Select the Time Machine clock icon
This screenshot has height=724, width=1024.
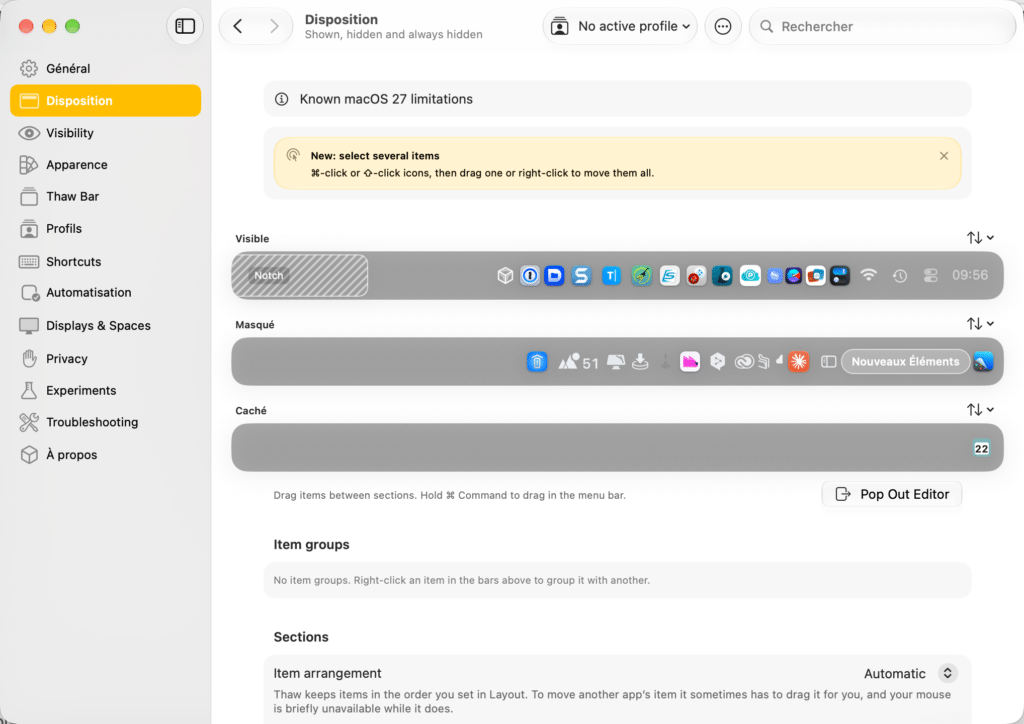point(900,275)
